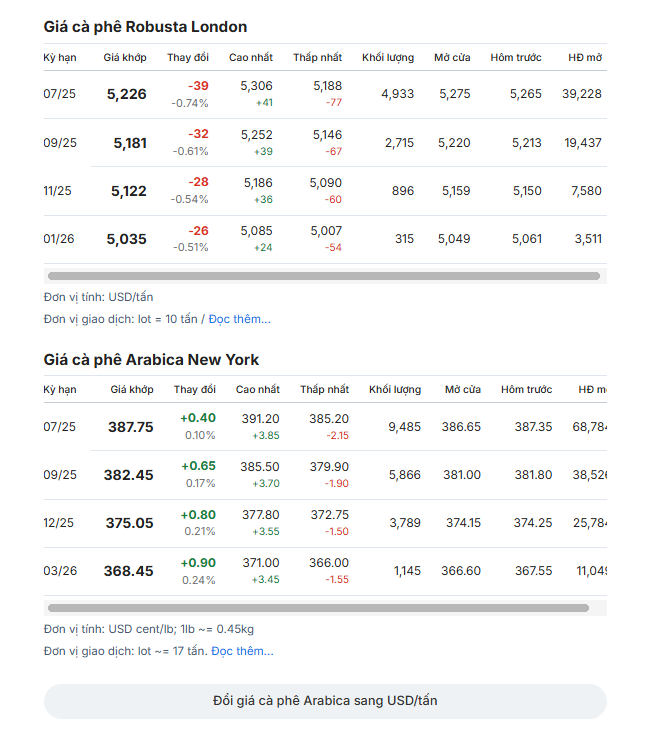The width and height of the screenshot is (654, 737).
Task: Click Arabica price 375.05
Action: [129, 523]
